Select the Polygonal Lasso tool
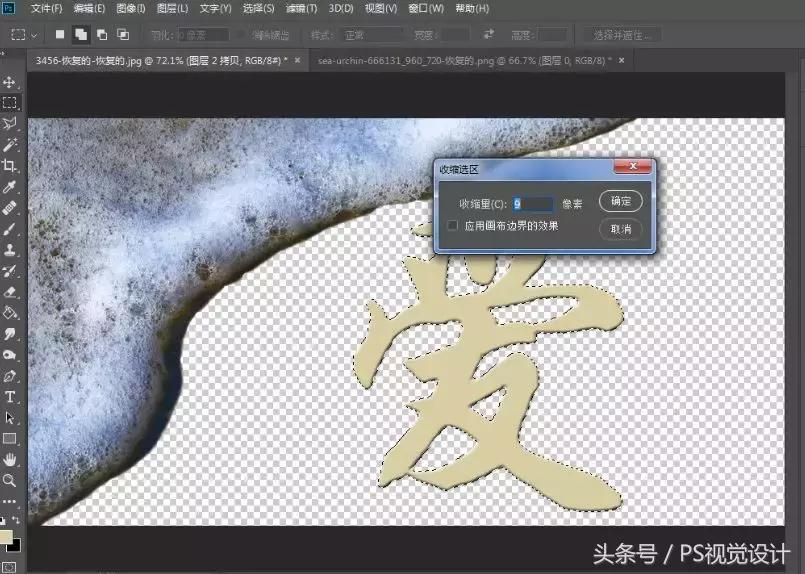This screenshot has width=805, height=574. click(x=9, y=123)
